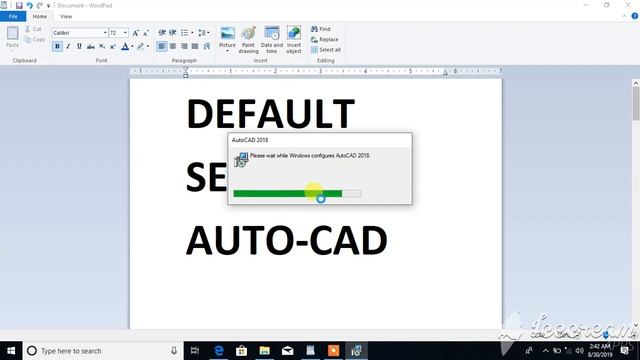Toggle bold formatting
The width and height of the screenshot is (640, 360).
pos(57,47)
